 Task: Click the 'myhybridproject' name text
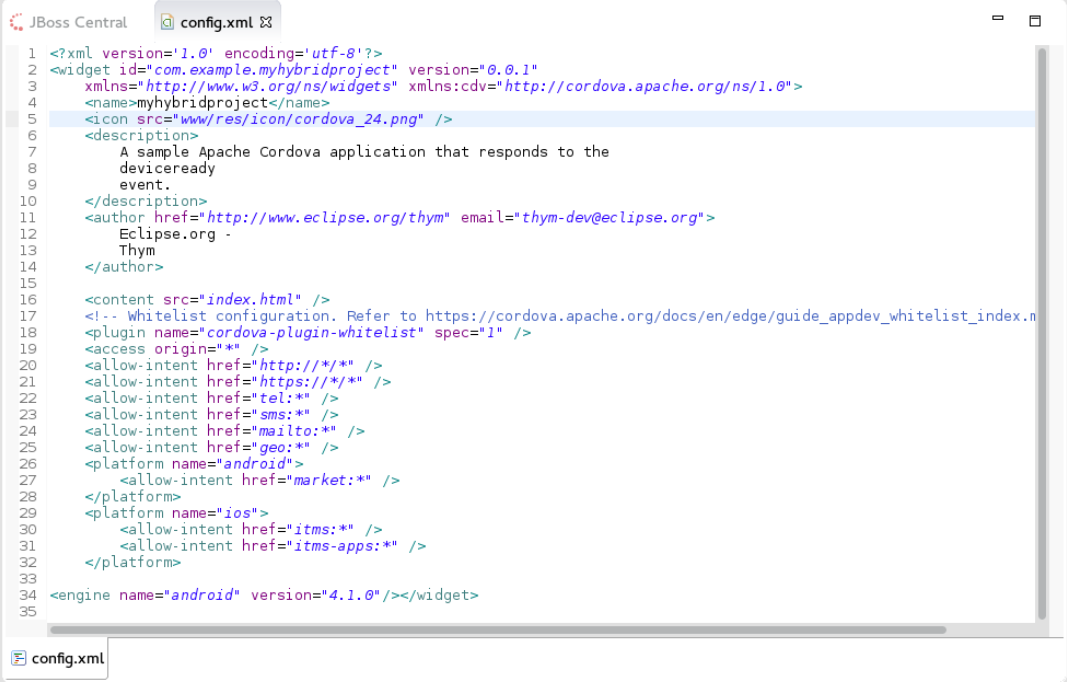click(203, 103)
